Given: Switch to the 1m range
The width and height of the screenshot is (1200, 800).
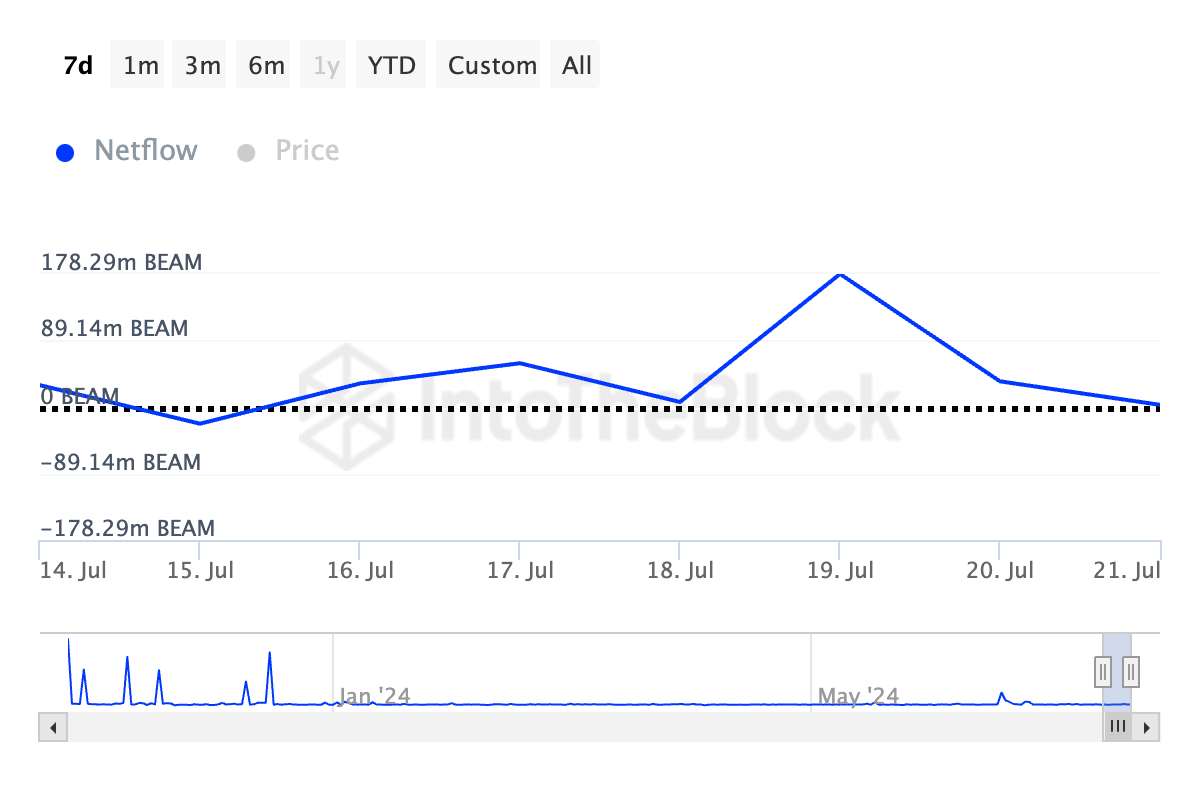Looking at the screenshot, I should tap(141, 66).
